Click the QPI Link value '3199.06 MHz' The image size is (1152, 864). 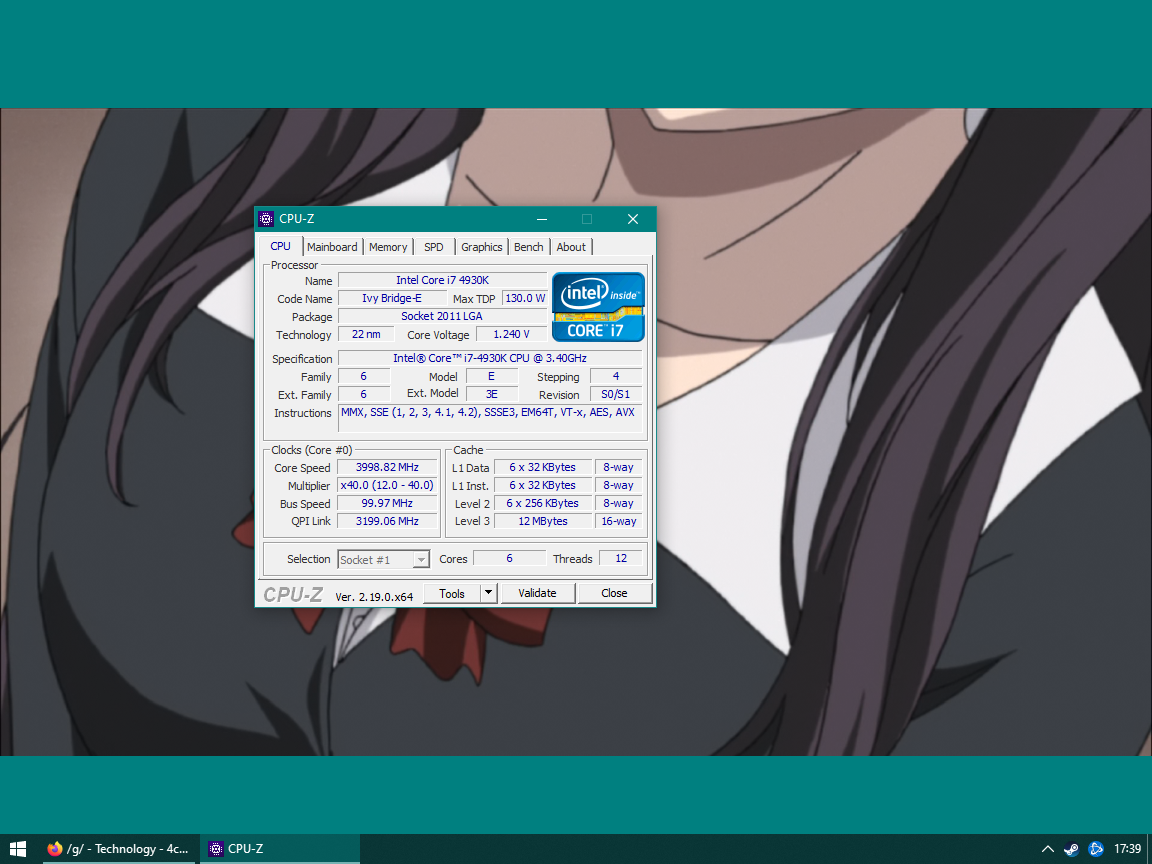[x=387, y=522]
